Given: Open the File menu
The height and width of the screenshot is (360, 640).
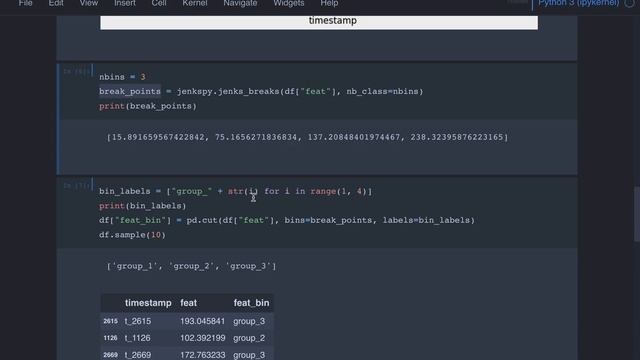Looking at the screenshot, I should [x=25, y=3].
